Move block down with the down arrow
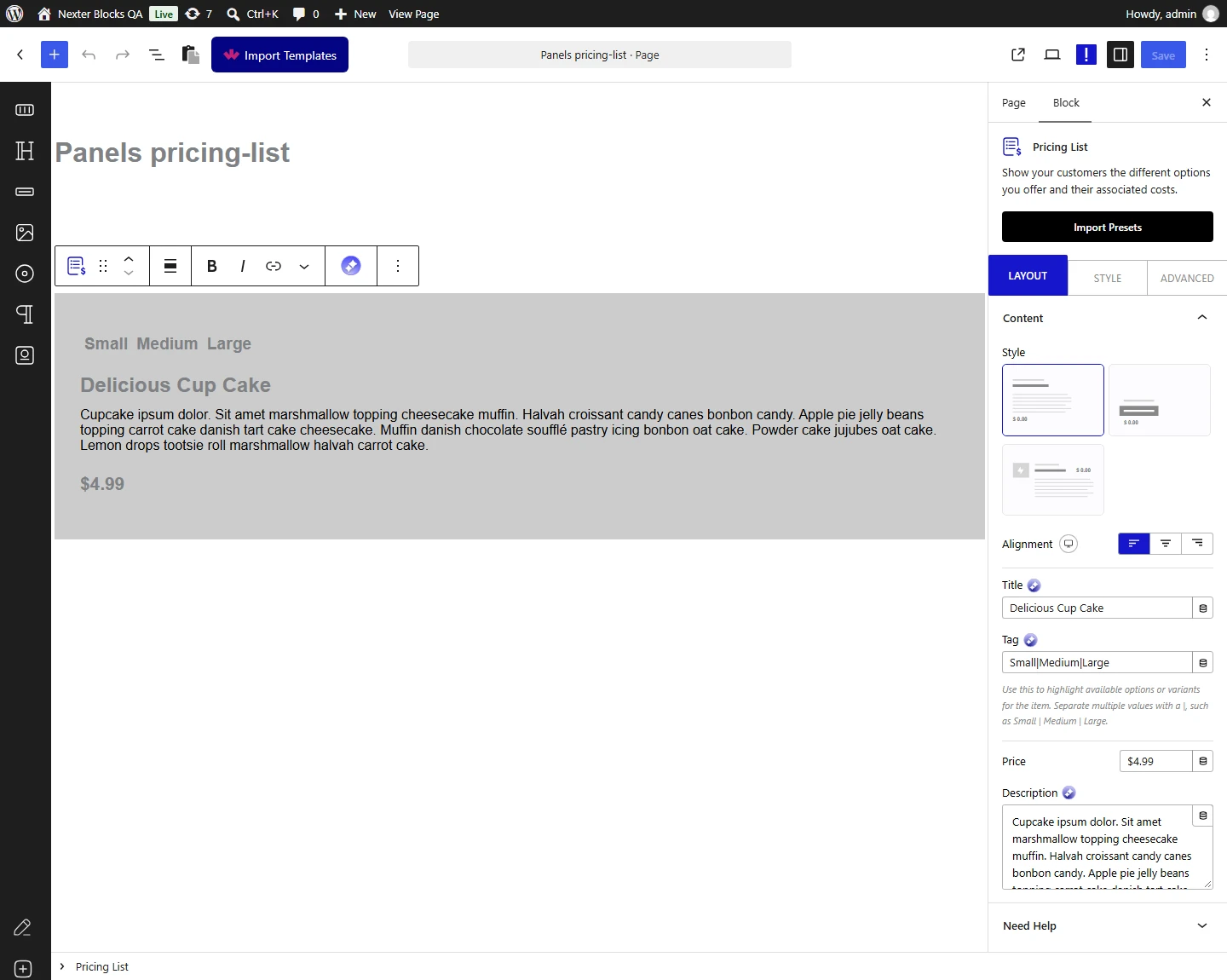Image resolution: width=1227 pixels, height=980 pixels. pos(129,274)
